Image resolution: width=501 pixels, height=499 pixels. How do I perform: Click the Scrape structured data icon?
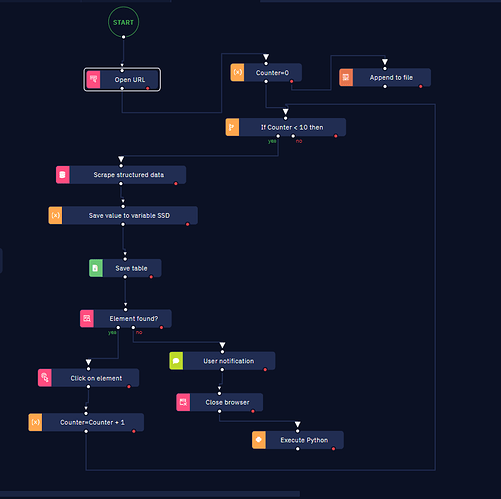(63, 175)
